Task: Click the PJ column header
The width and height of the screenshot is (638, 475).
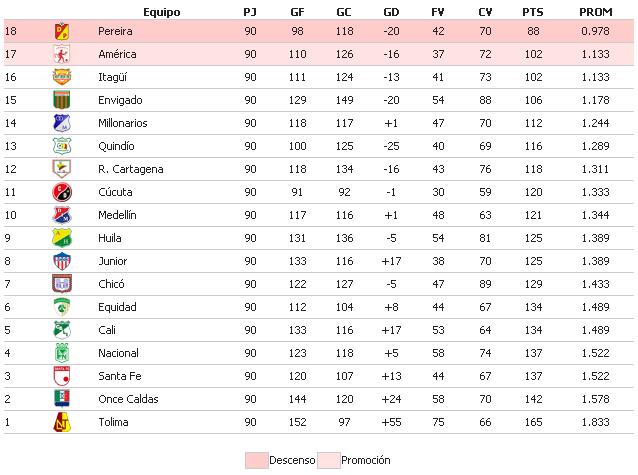Action: click(x=249, y=11)
